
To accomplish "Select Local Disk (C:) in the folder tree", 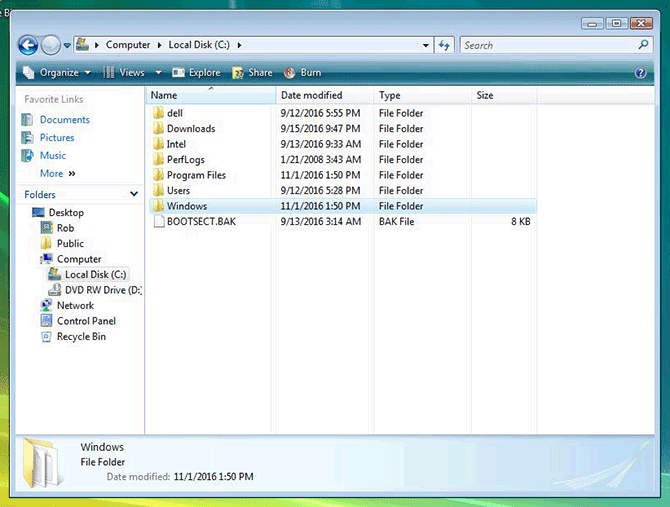I will (95, 274).
